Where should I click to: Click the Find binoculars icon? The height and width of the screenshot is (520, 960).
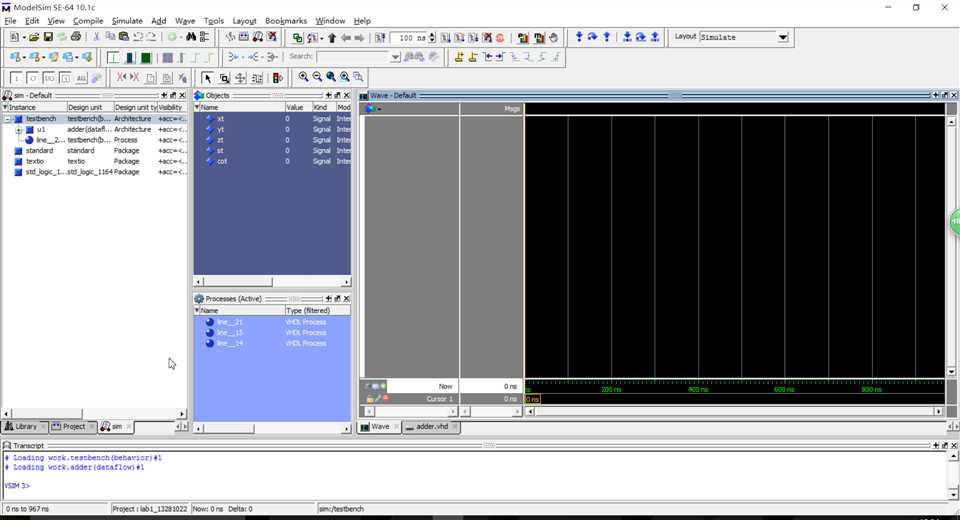tap(191, 37)
